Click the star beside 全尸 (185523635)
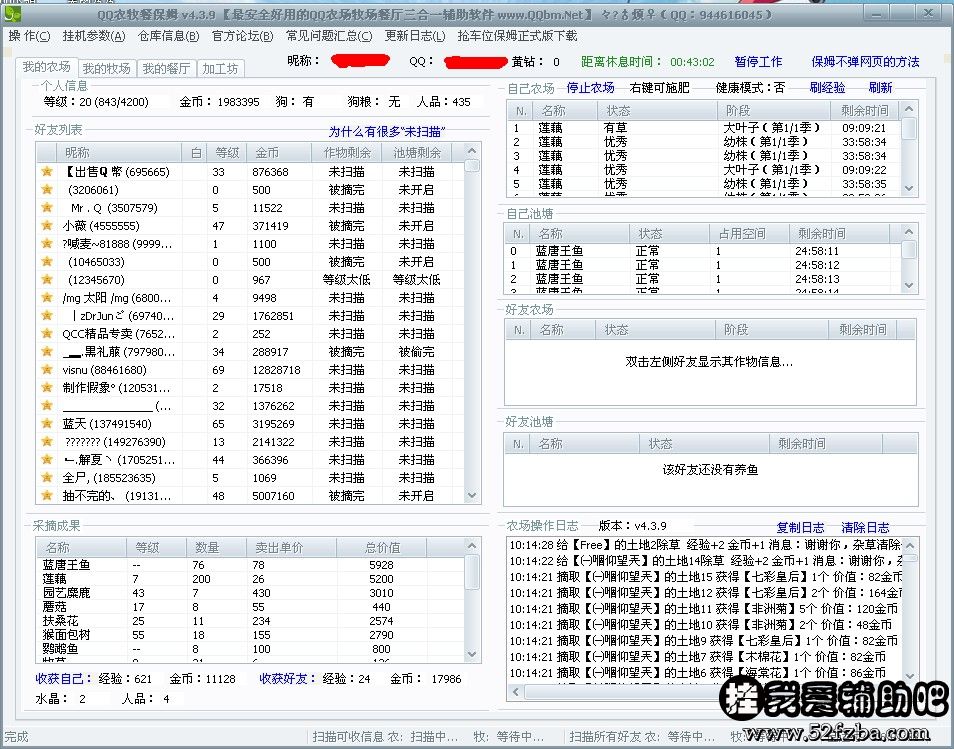Image resolution: width=954 pixels, height=749 pixels. [x=47, y=478]
